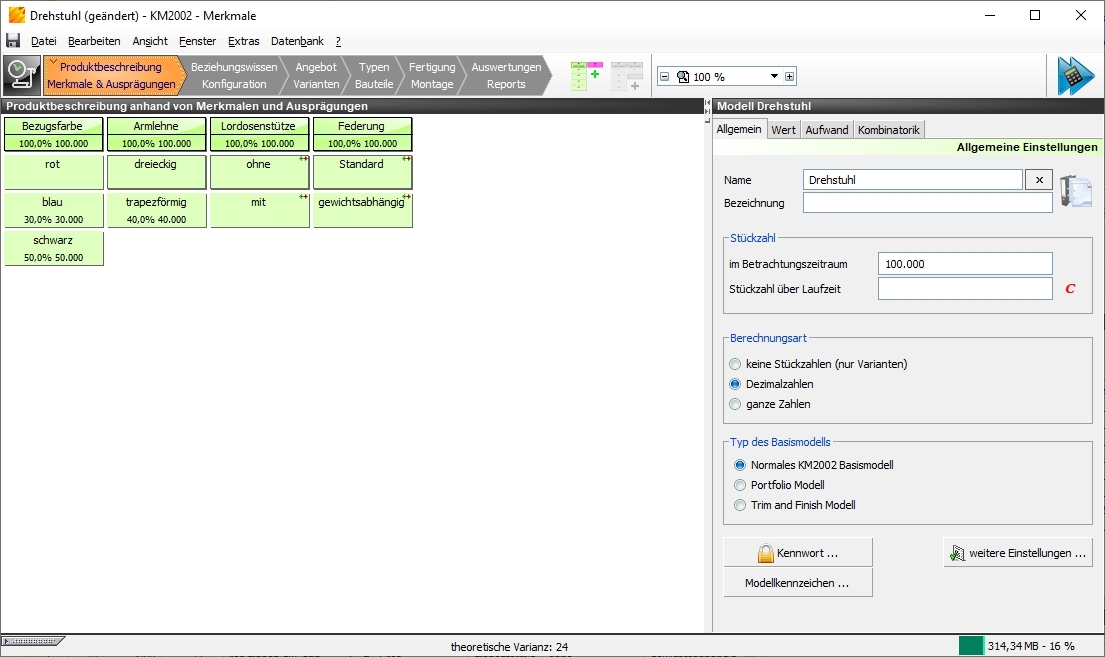The height and width of the screenshot is (657, 1105).
Task: Go to Angebot Varianten step
Action: pyautogui.click(x=316, y=75)
